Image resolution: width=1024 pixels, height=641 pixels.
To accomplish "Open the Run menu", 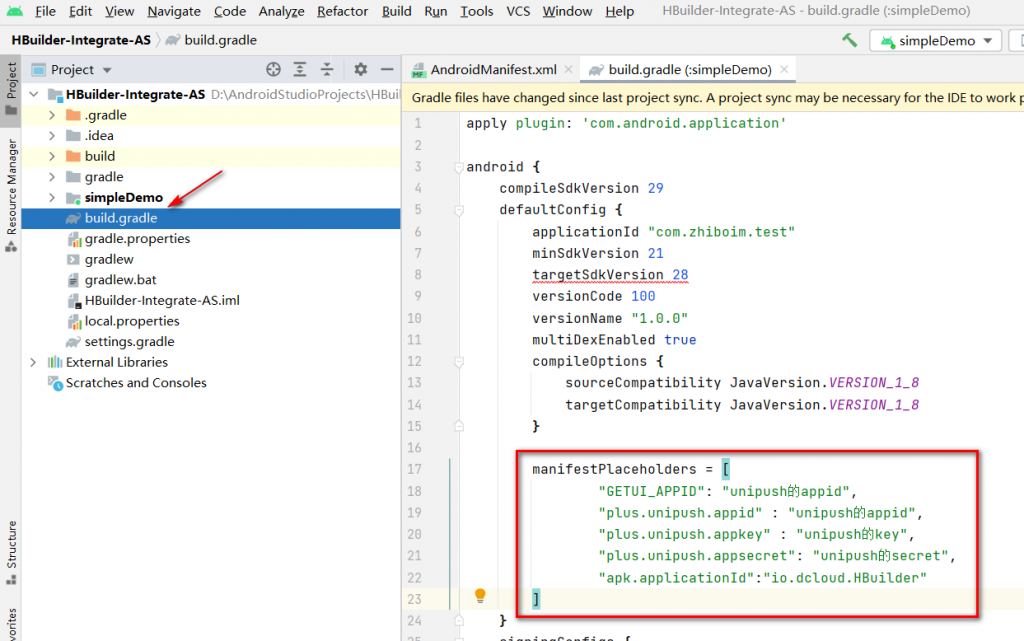I will coord(436,11).
